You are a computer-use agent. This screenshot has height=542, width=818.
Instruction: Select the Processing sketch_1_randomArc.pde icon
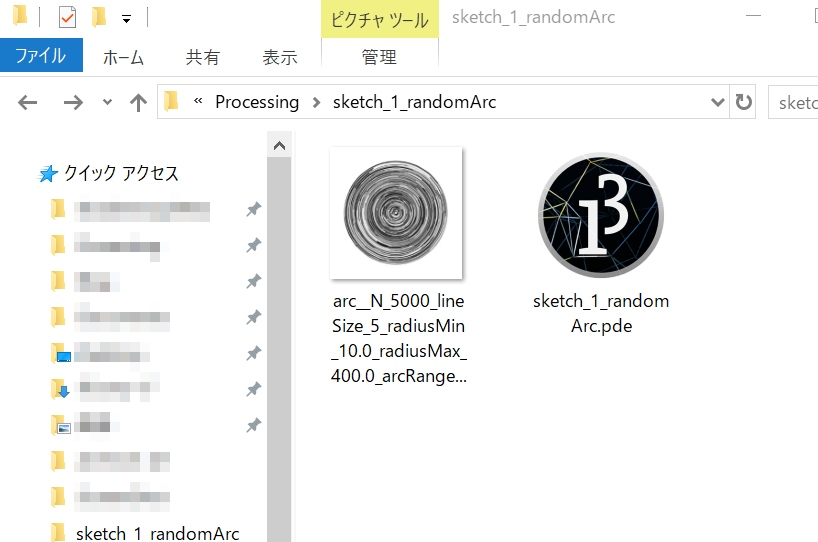601,215
